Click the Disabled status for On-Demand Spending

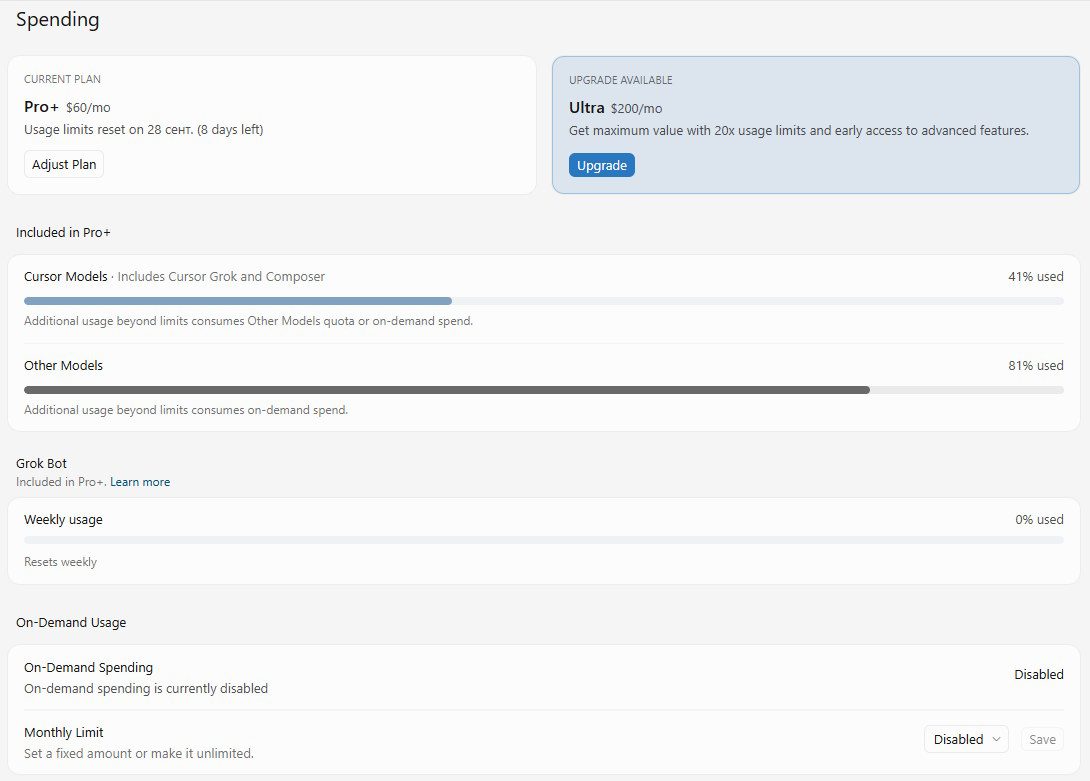click(1039, 675)
